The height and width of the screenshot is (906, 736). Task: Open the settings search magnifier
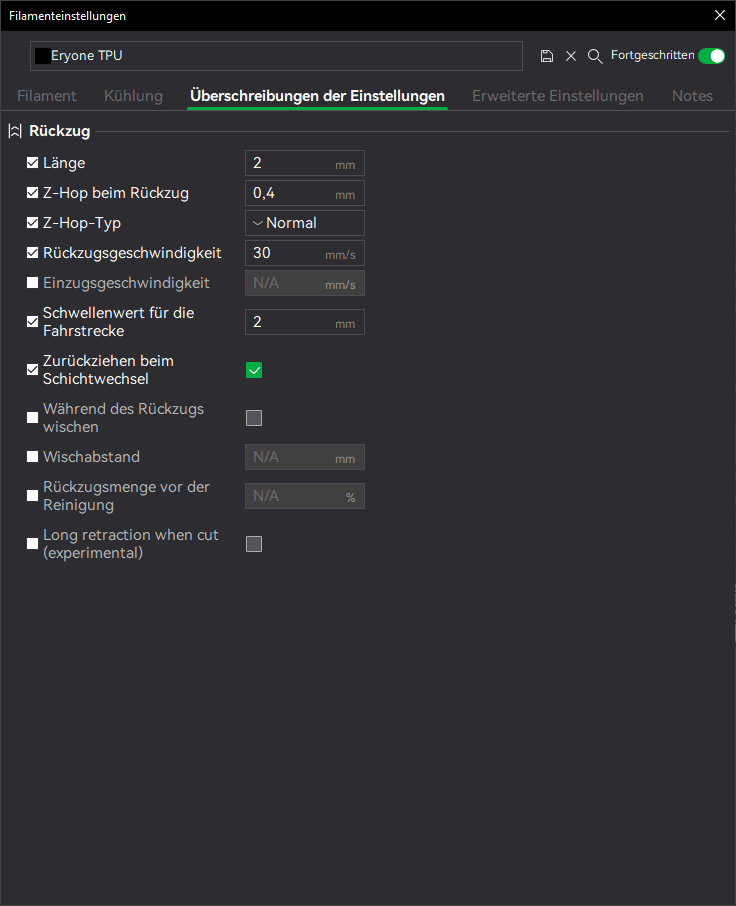[595, 56]
